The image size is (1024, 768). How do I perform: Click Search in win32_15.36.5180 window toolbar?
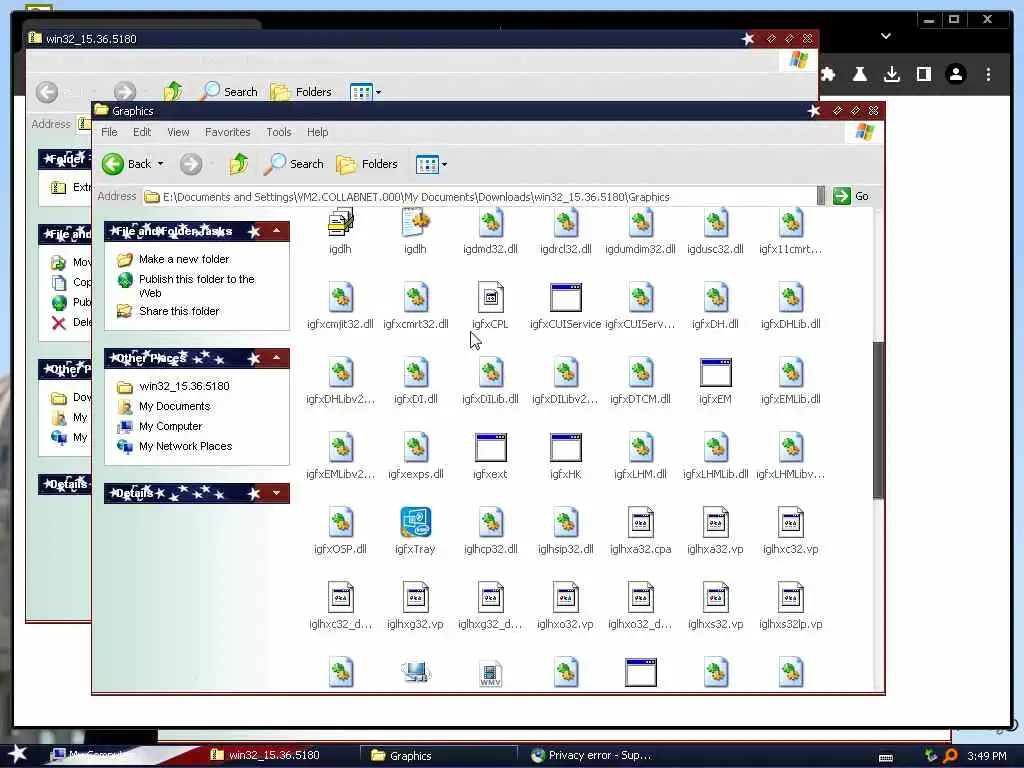(x=228, y=92)
